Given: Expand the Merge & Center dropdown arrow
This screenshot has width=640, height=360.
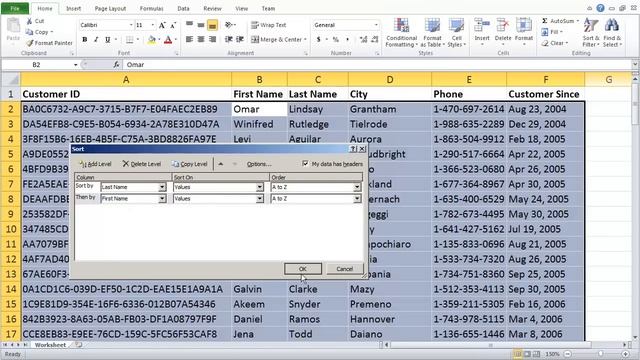Looking at the screenshot, I should (x=305, y=40).
